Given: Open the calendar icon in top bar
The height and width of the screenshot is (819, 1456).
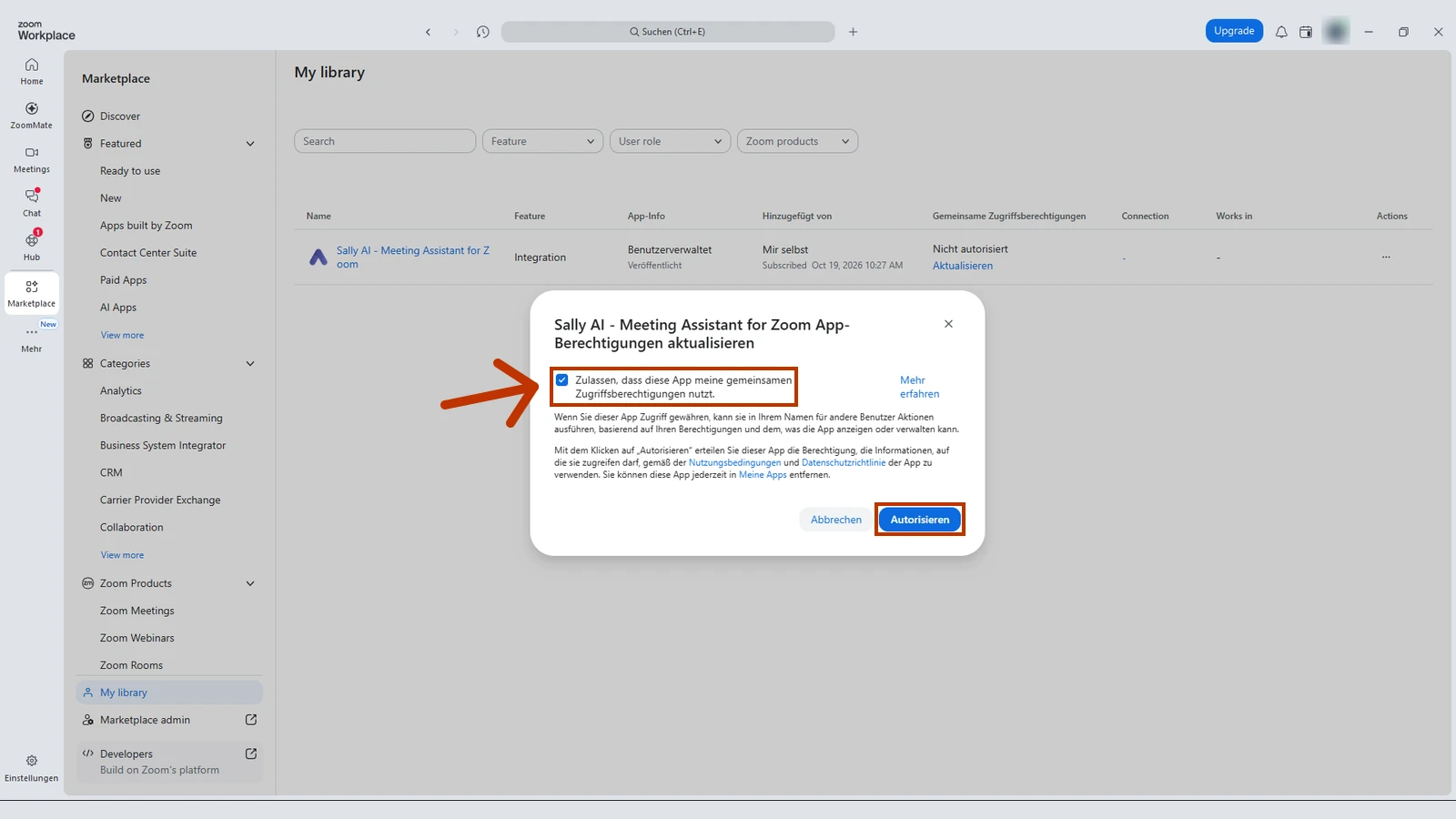Looking at the screenshot, I should (1306, 32).
